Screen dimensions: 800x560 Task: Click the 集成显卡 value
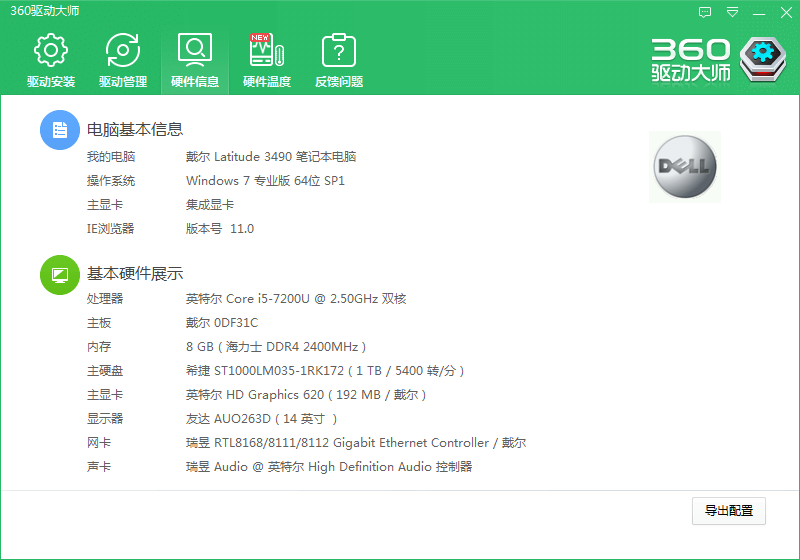[x=210, y=205]
